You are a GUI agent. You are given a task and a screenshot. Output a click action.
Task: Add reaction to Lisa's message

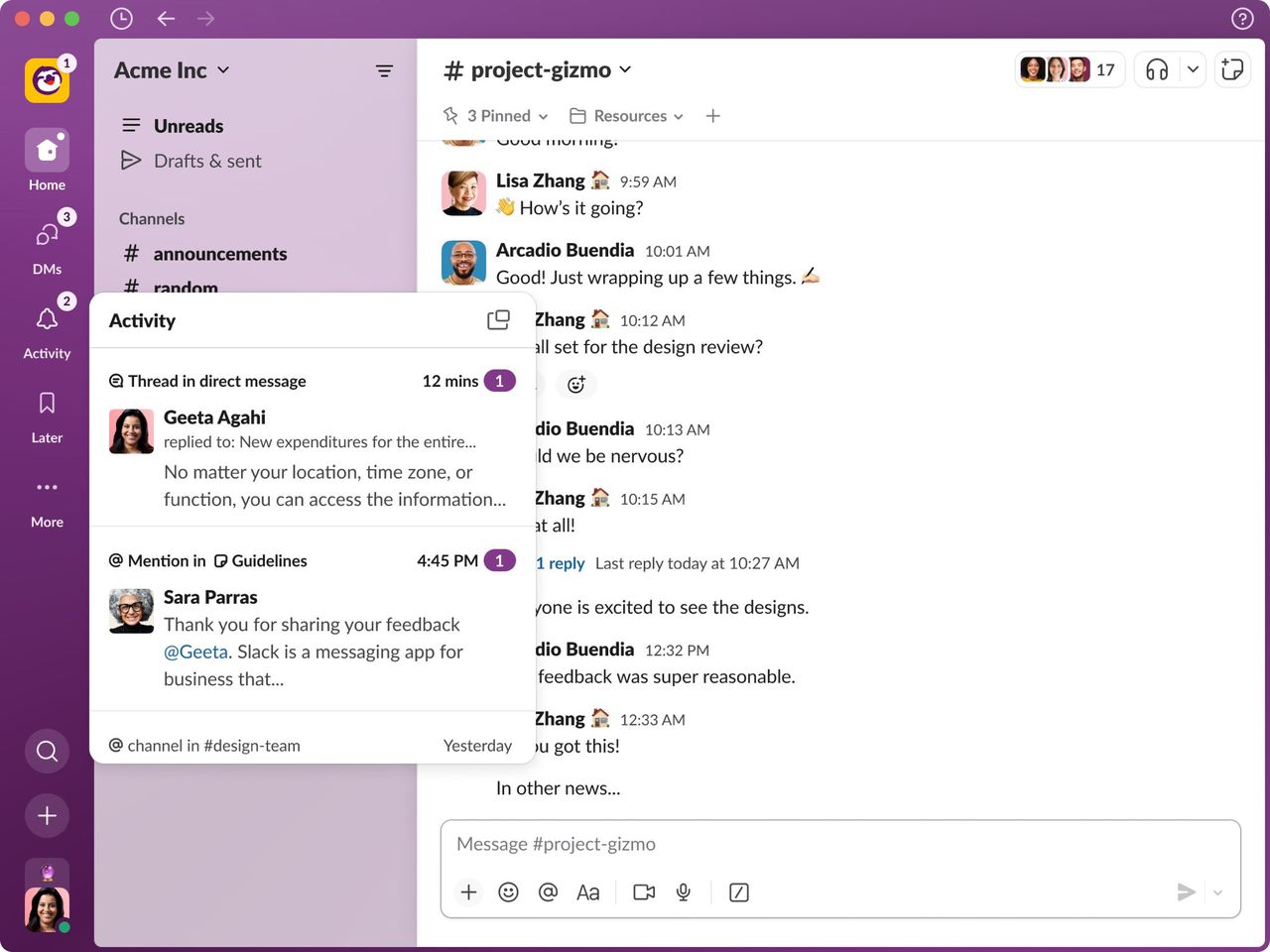tap(576, 385)
